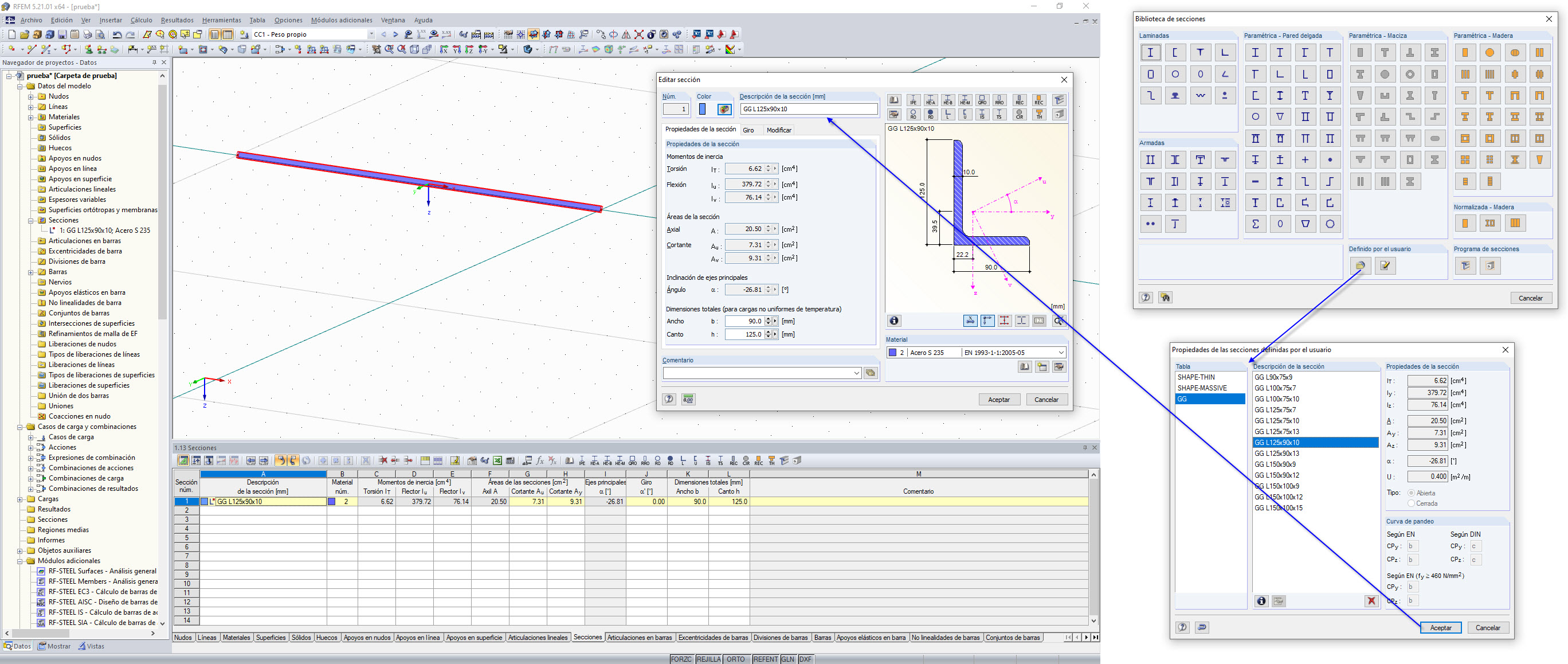Screen dimensions: 1568x664
Task: Select the Abierta type radio button
Action: pos(1411,493)
